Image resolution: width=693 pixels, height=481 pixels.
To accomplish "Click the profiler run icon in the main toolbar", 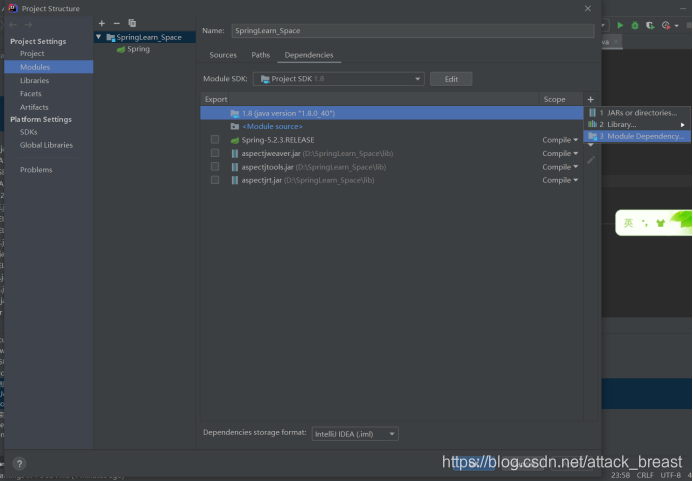I will pos(666,26).
